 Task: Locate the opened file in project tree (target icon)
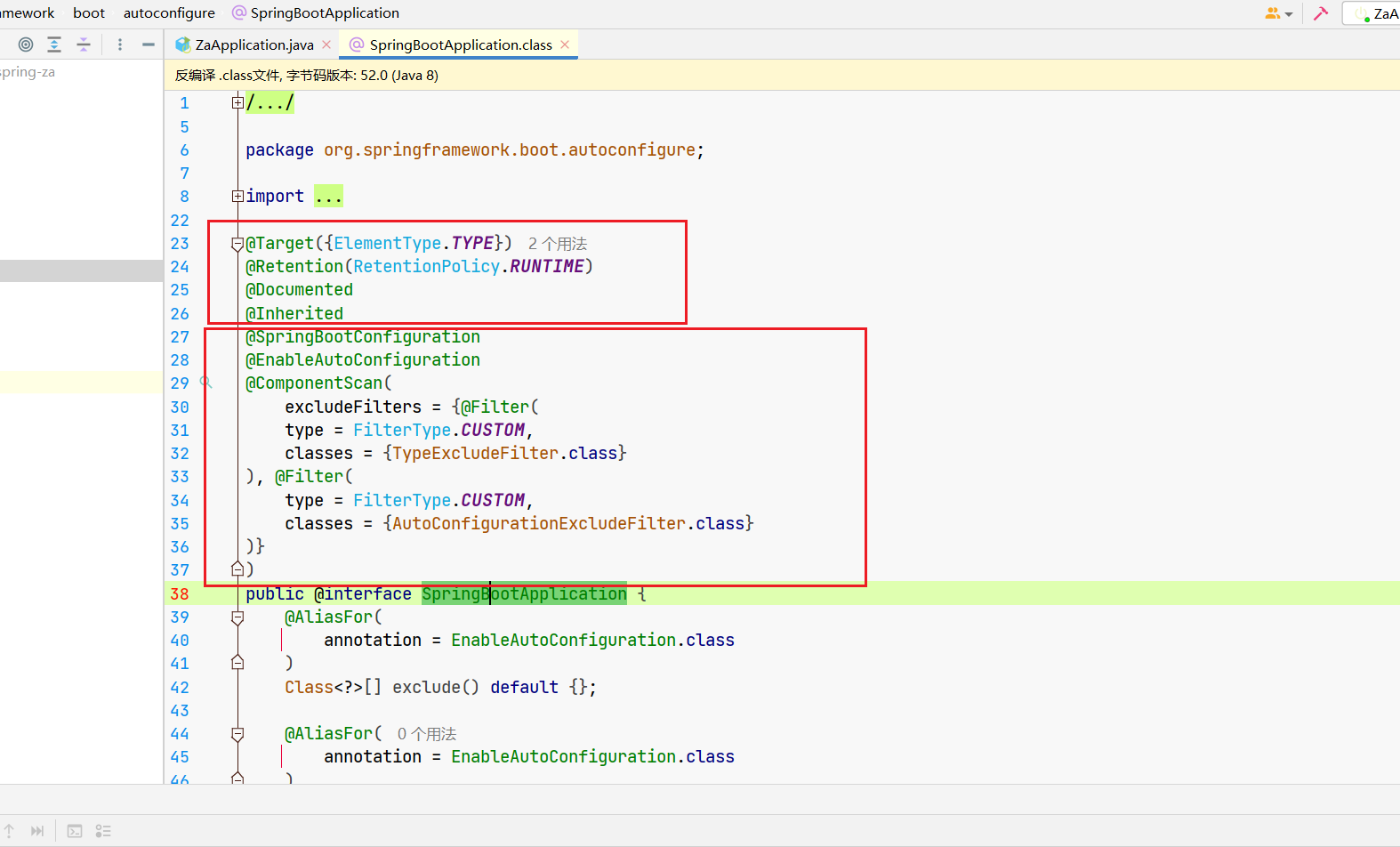coord(26,44)
